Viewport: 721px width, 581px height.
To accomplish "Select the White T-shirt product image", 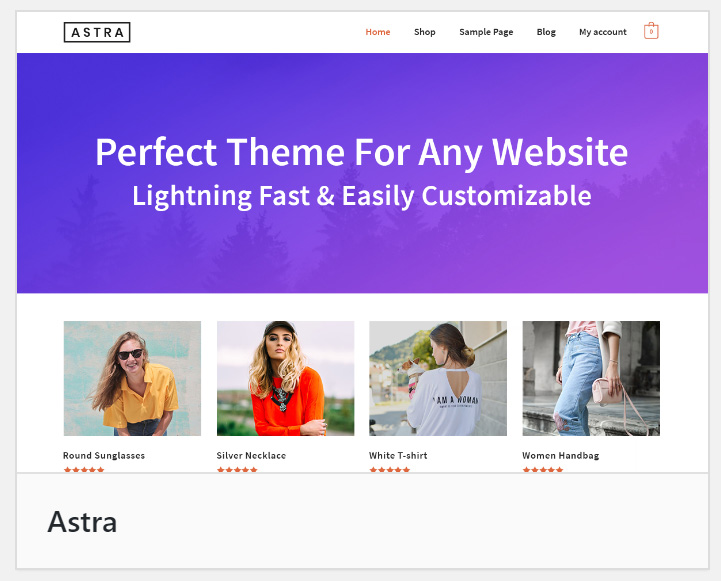I will (x=438, y=378).
